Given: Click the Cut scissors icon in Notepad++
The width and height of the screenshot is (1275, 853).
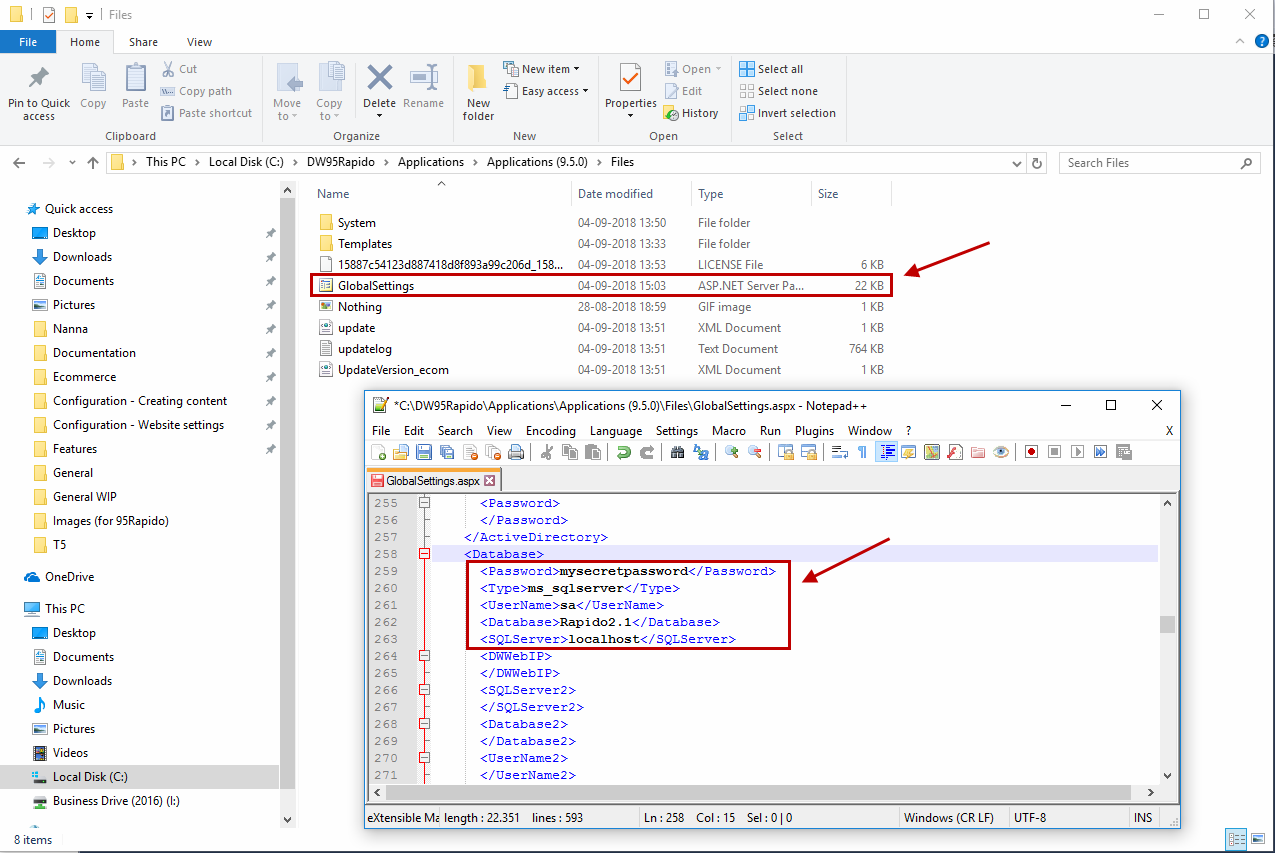Looking at the screenshot, I should click(547, 452).
